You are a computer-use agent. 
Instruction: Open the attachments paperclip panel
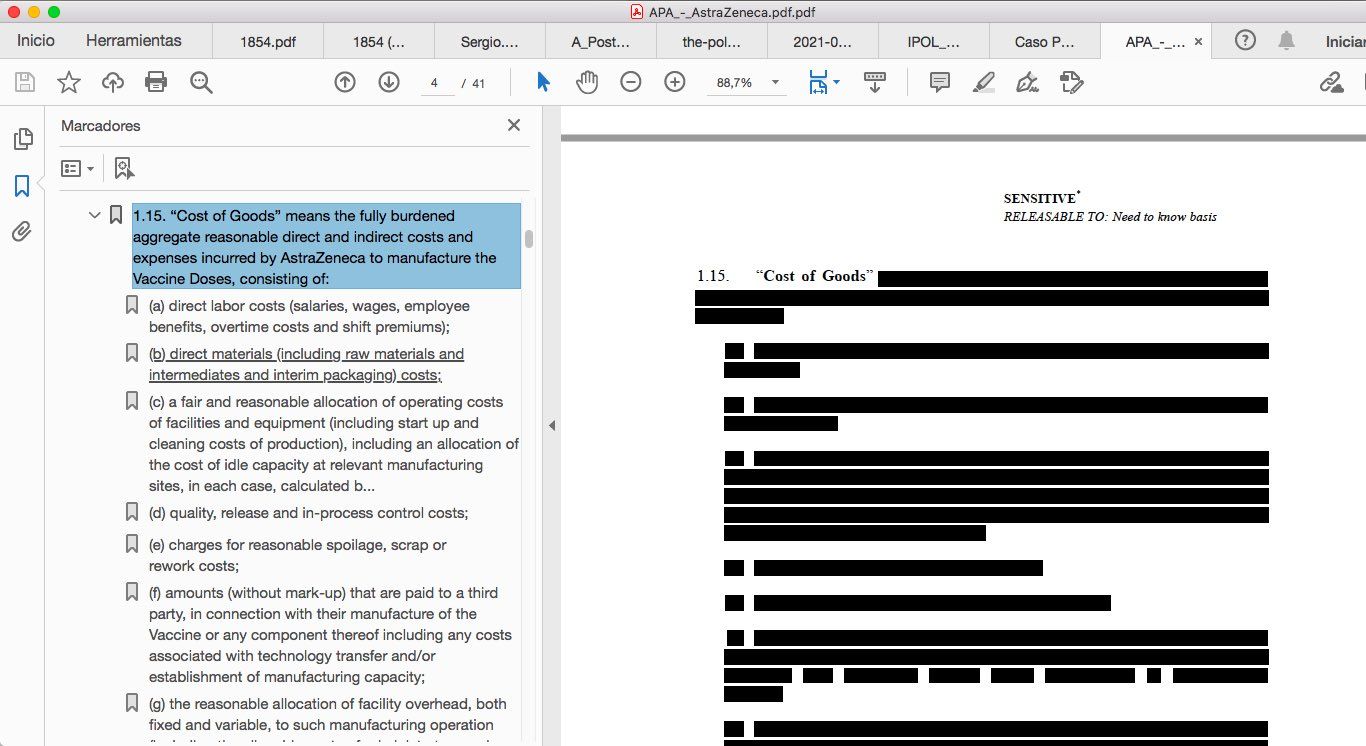(x=21, y=231)
